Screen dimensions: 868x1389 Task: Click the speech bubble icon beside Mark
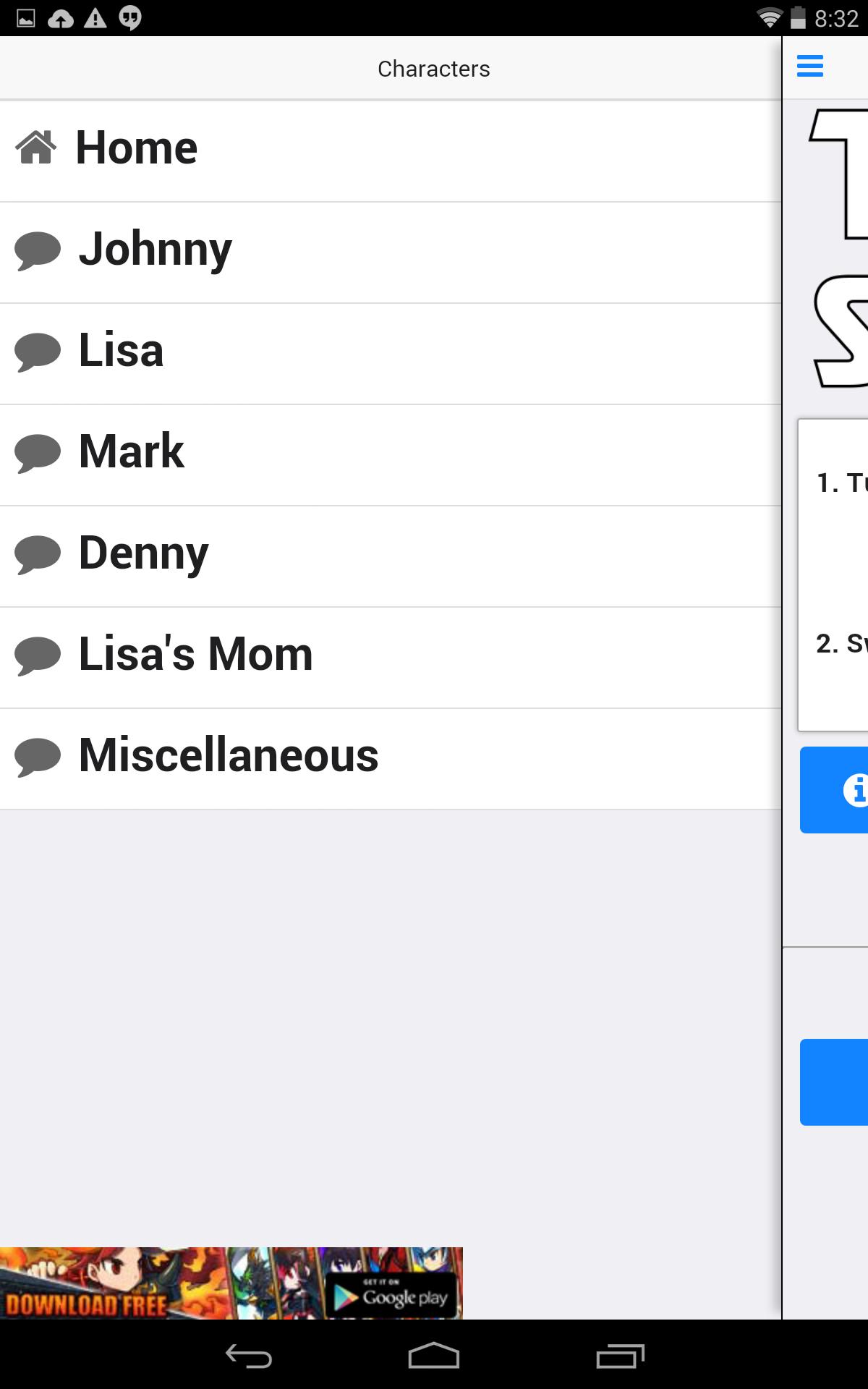pos(38,454)
